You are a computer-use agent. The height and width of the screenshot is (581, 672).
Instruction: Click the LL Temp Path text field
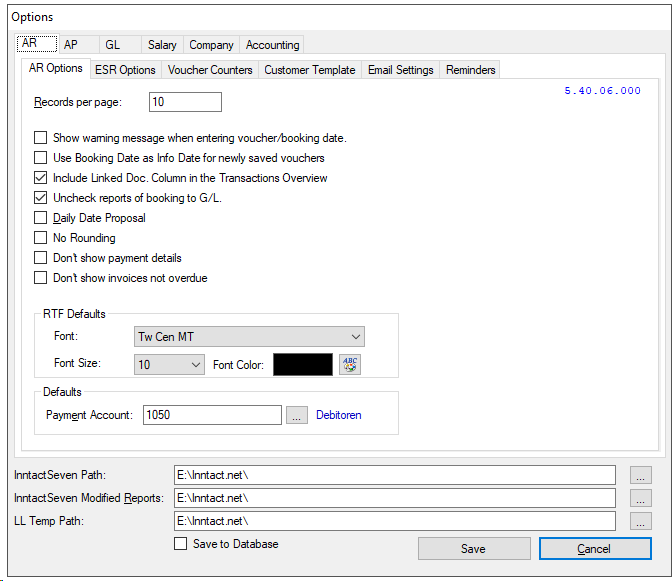[x=395, y=521]
